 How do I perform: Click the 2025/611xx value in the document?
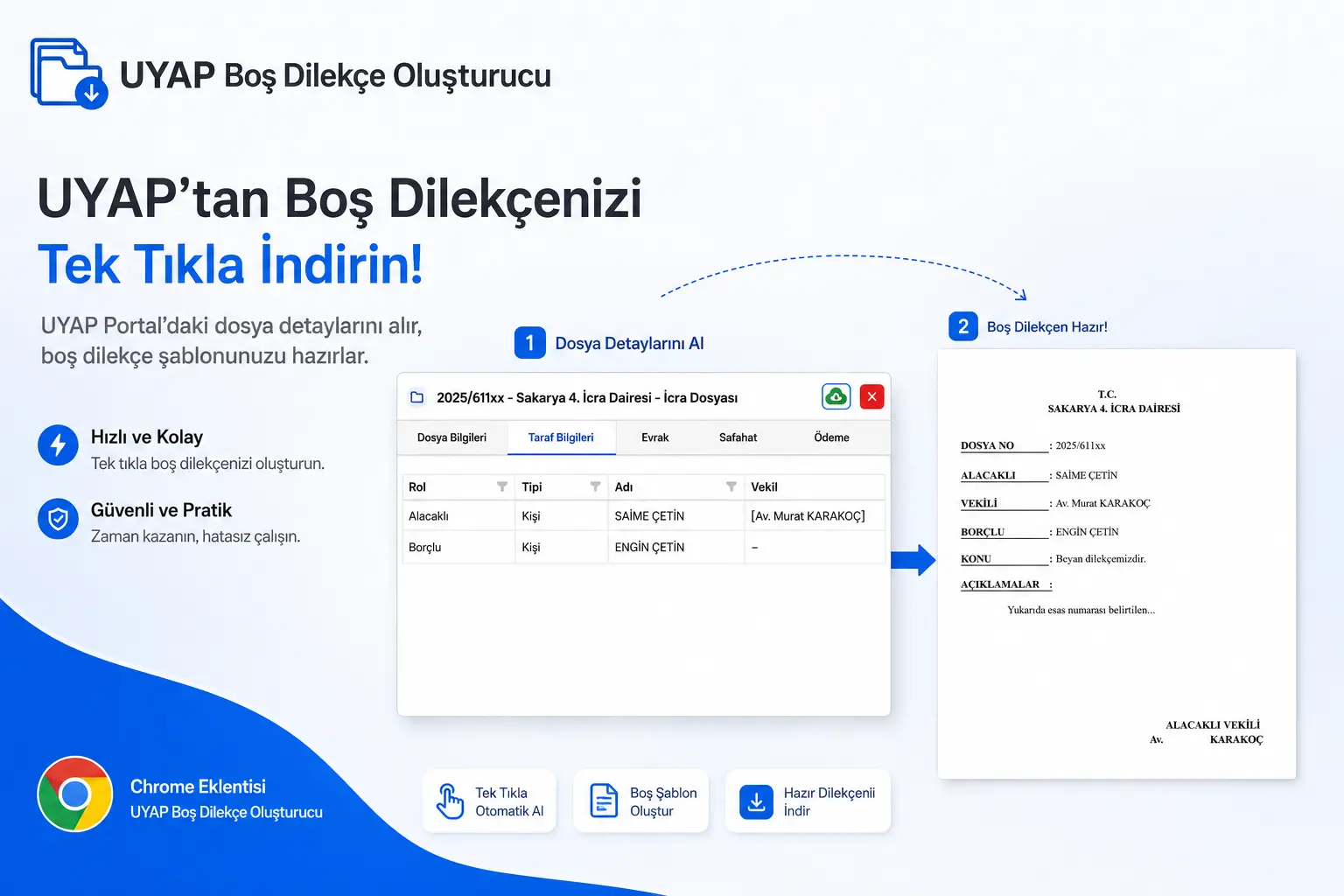[1081, 445]
